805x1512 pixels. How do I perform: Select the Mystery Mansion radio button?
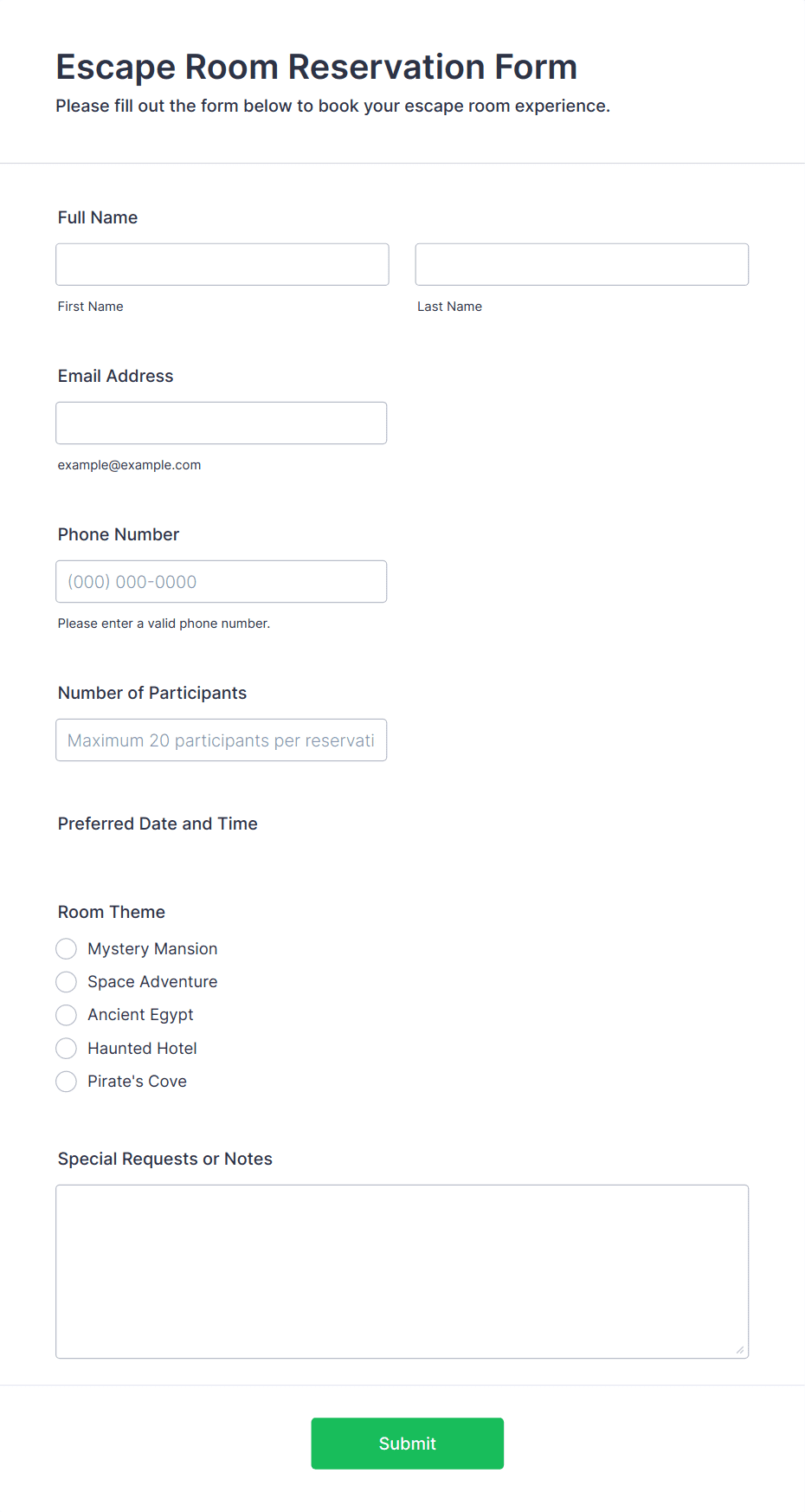tap(67, 949)
